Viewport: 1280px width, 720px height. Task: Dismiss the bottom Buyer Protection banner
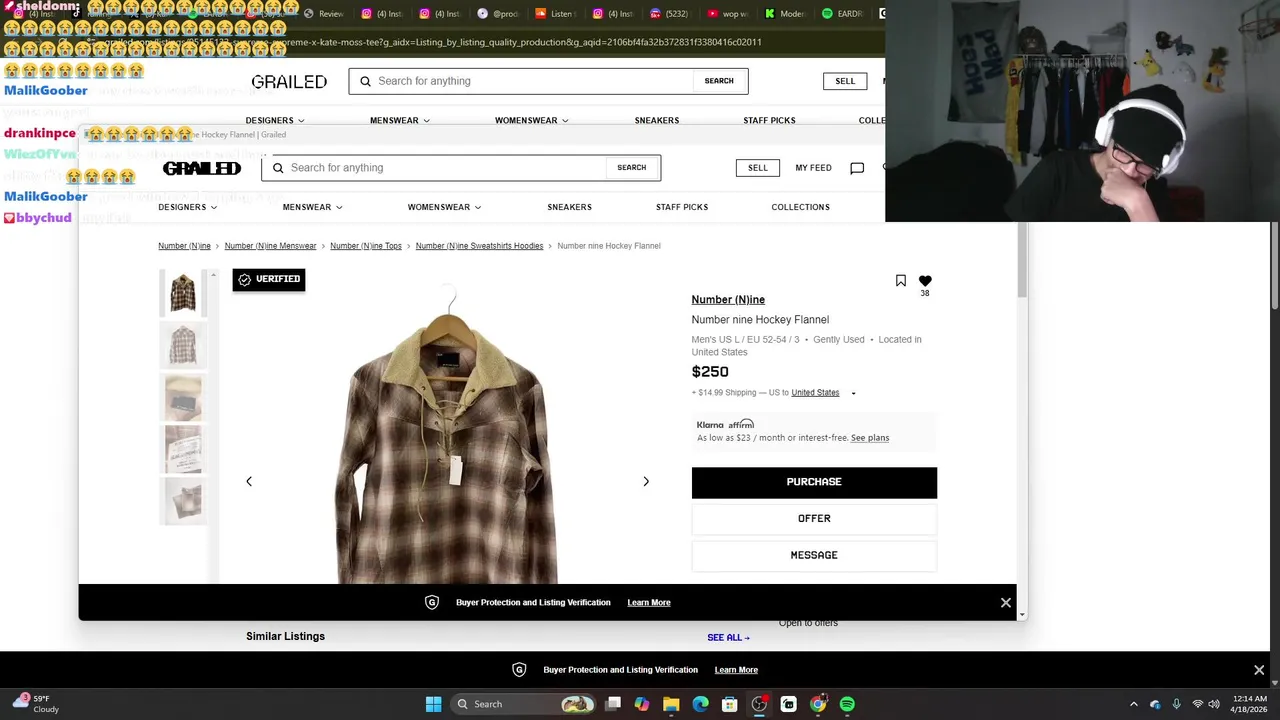point(1259,670)
